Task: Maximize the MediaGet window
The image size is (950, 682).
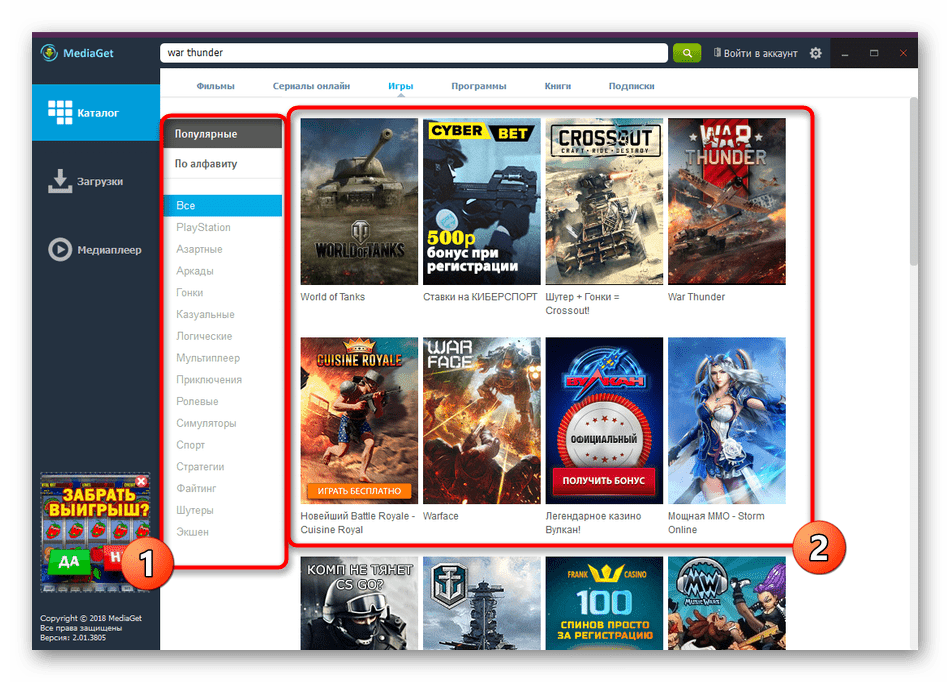Action: click(874, 53)
